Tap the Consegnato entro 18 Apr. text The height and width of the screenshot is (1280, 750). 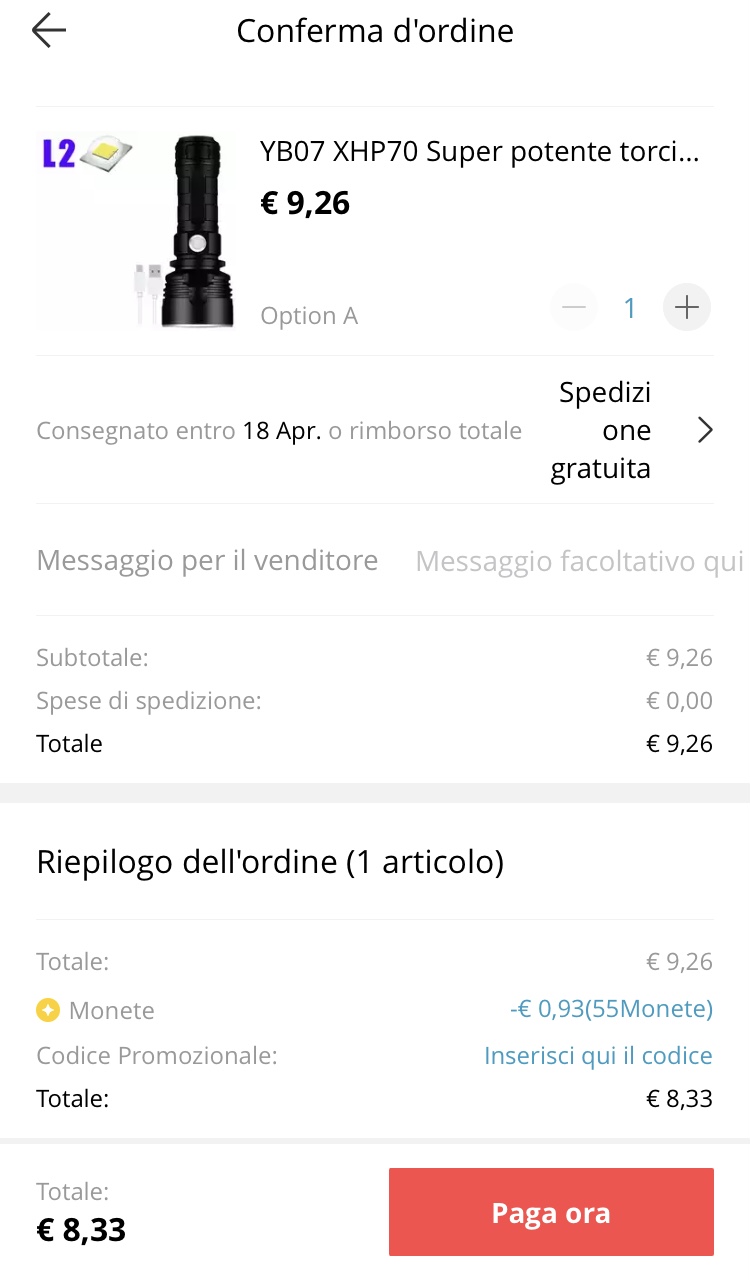279,431
